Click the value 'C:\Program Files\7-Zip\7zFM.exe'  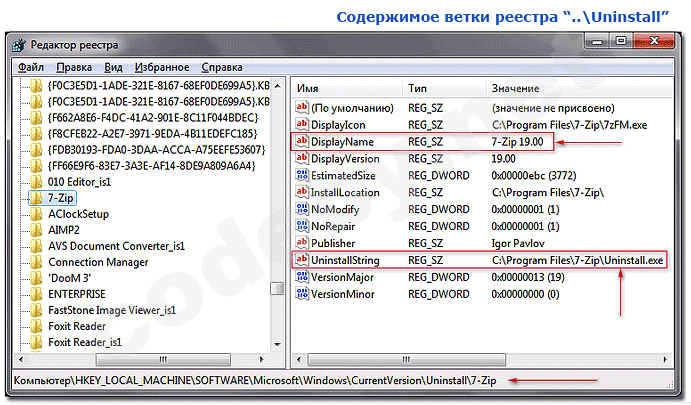tap(569, 125)
